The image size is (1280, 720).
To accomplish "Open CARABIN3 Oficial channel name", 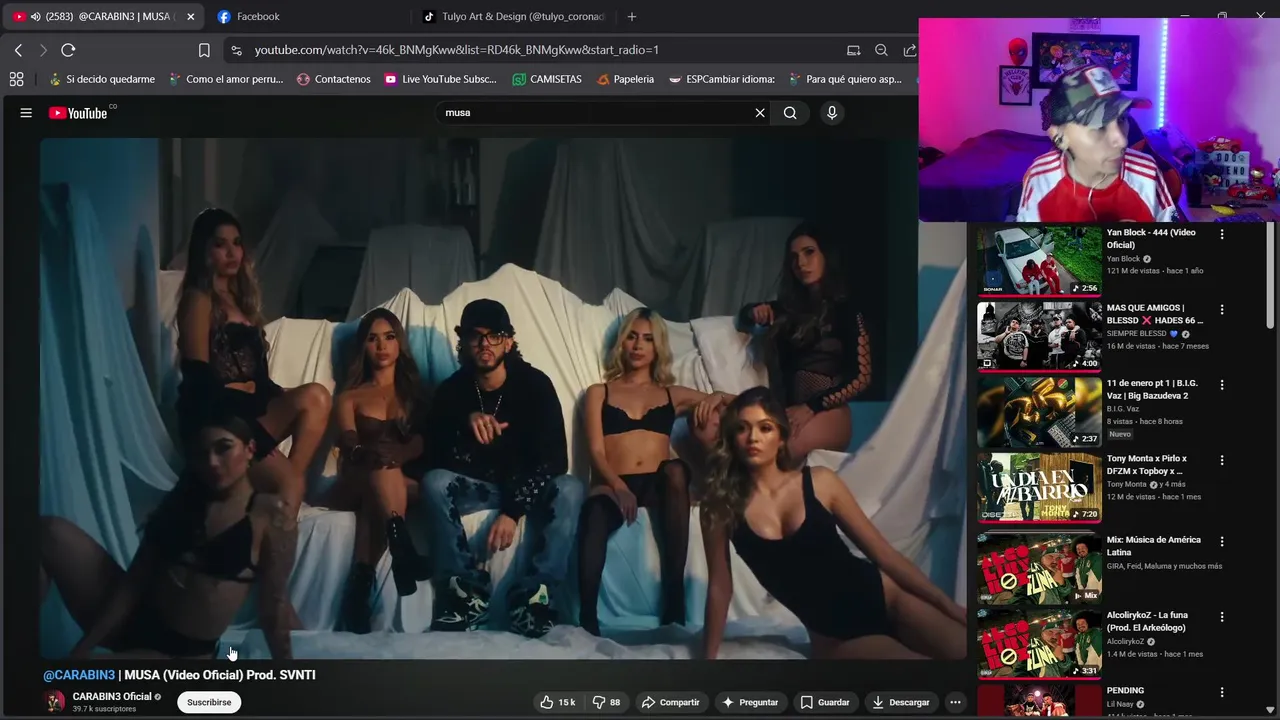I will [112, 696].
